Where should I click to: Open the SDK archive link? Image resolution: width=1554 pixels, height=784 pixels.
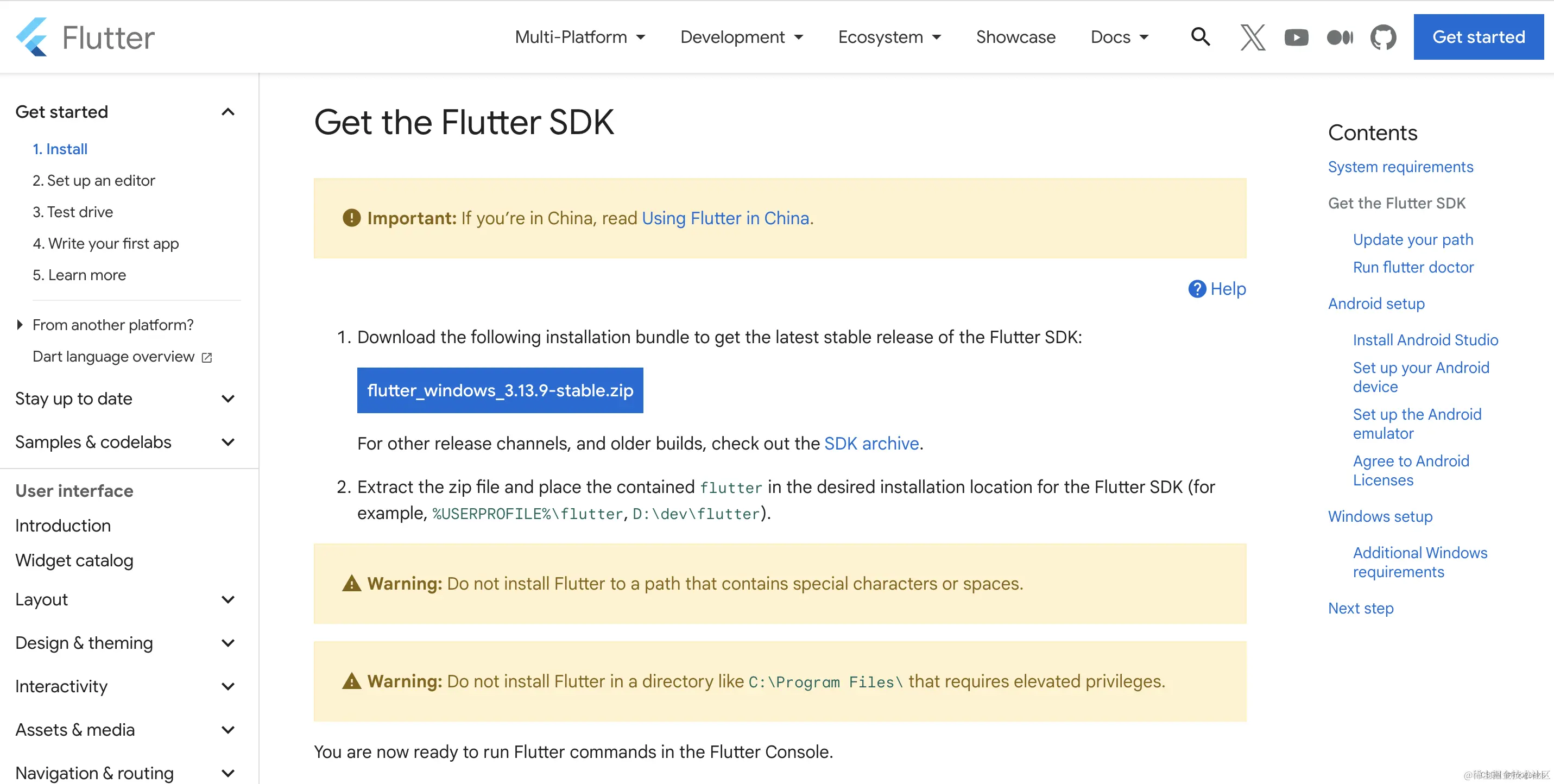[871, 443]
